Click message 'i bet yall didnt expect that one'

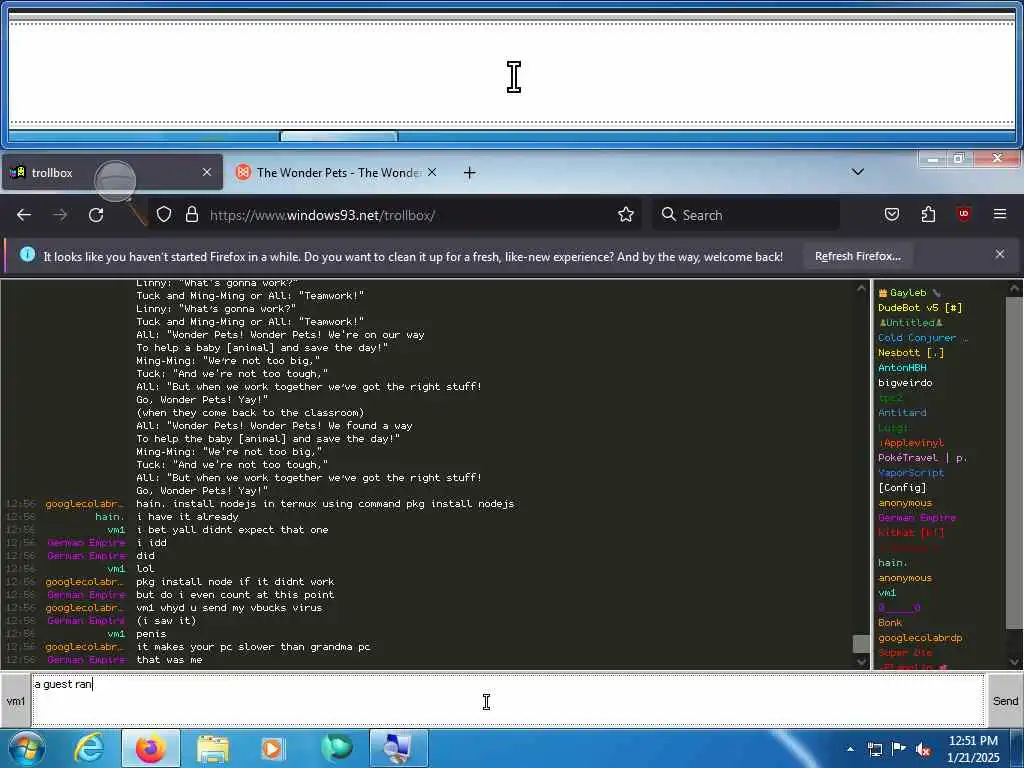click(232, 530)
